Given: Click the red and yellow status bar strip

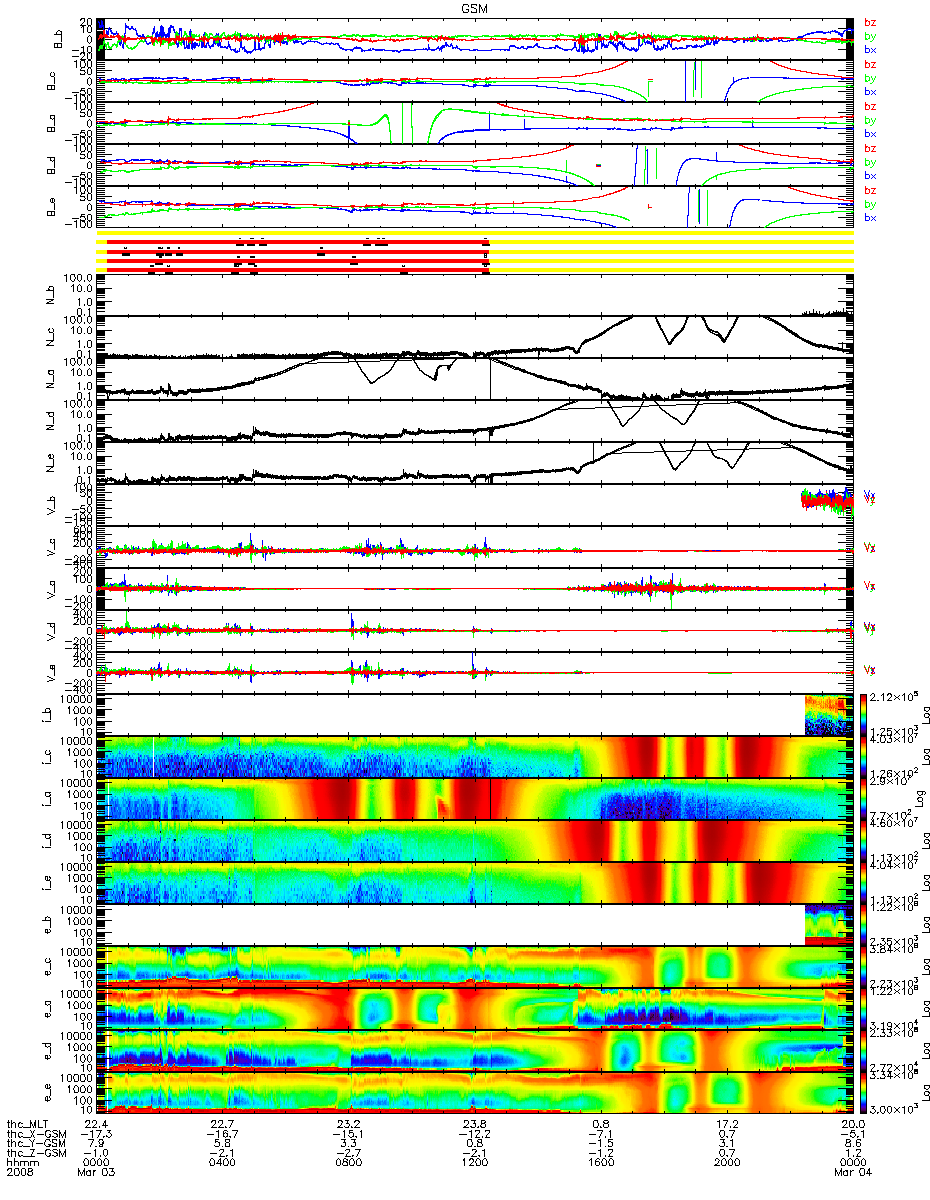Looking at the screenshot, I should [x=475, y=252].
